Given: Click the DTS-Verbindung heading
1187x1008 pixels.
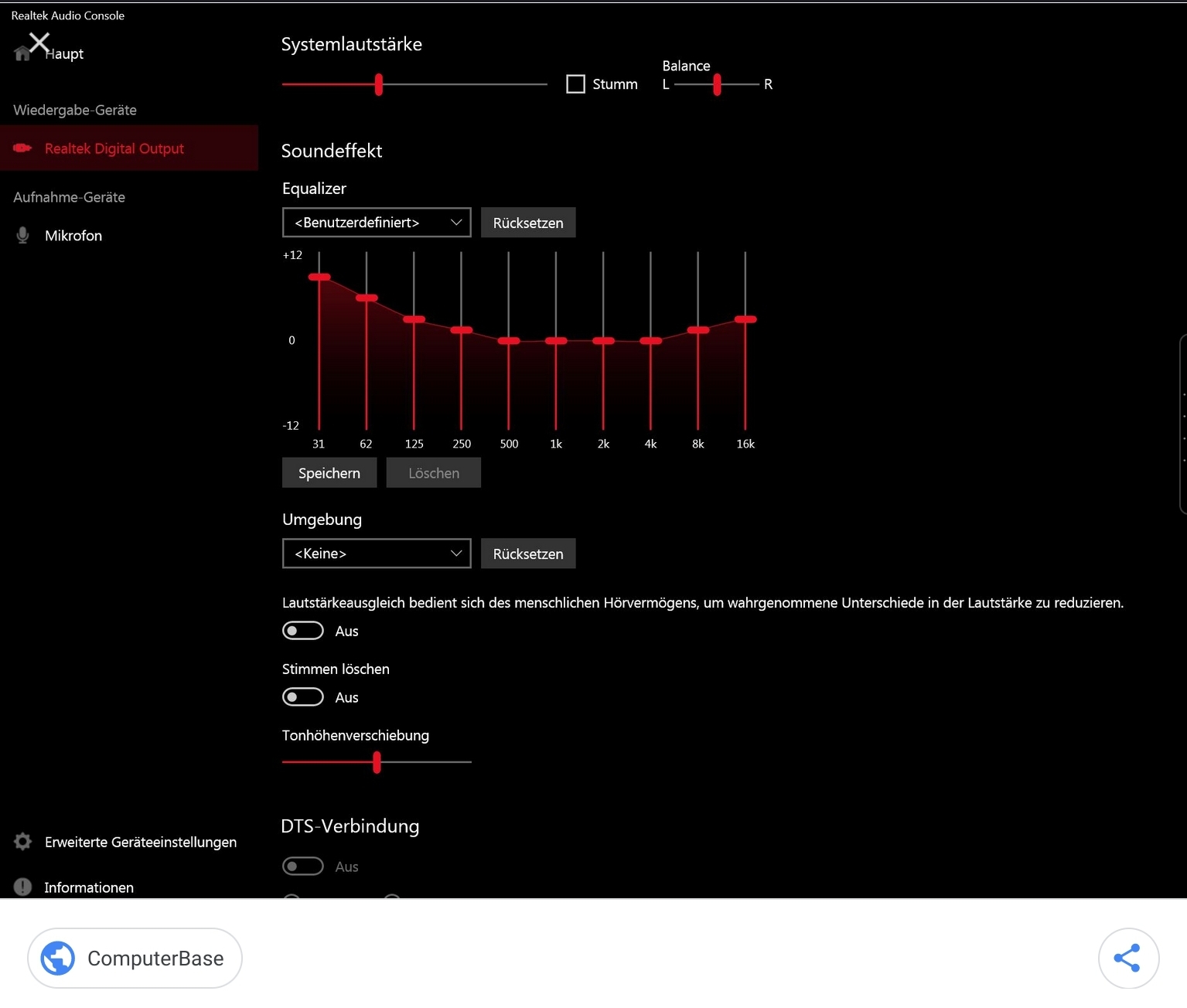Looking at the screenshot, I should coord(350,826).
